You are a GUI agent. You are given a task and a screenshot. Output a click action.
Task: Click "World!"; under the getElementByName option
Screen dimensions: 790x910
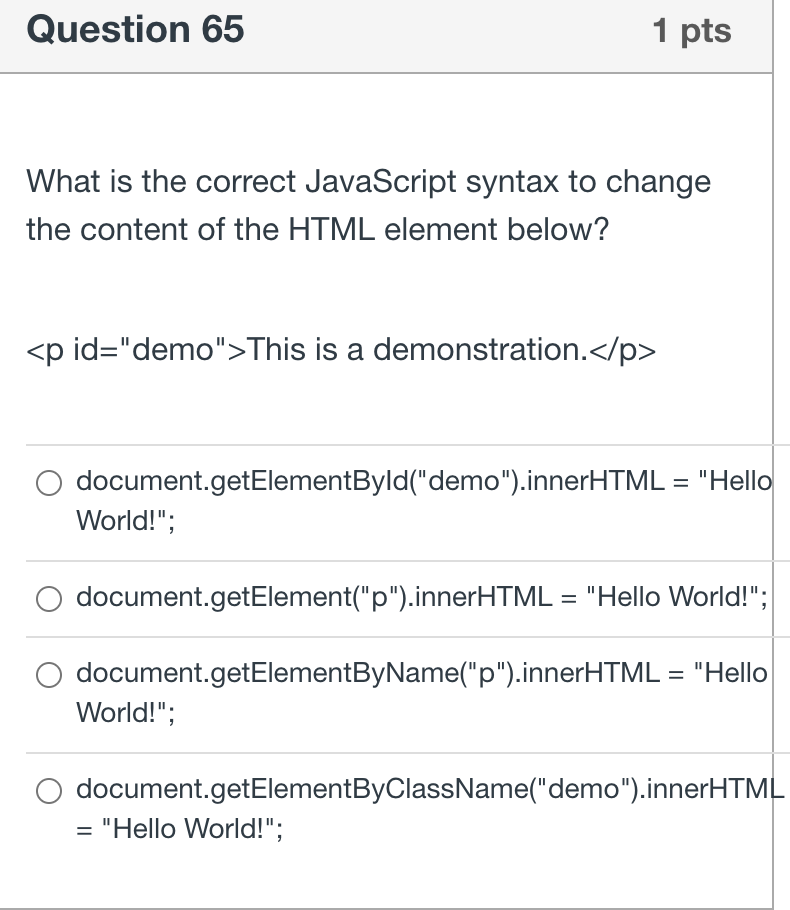(x=124, y=712)
